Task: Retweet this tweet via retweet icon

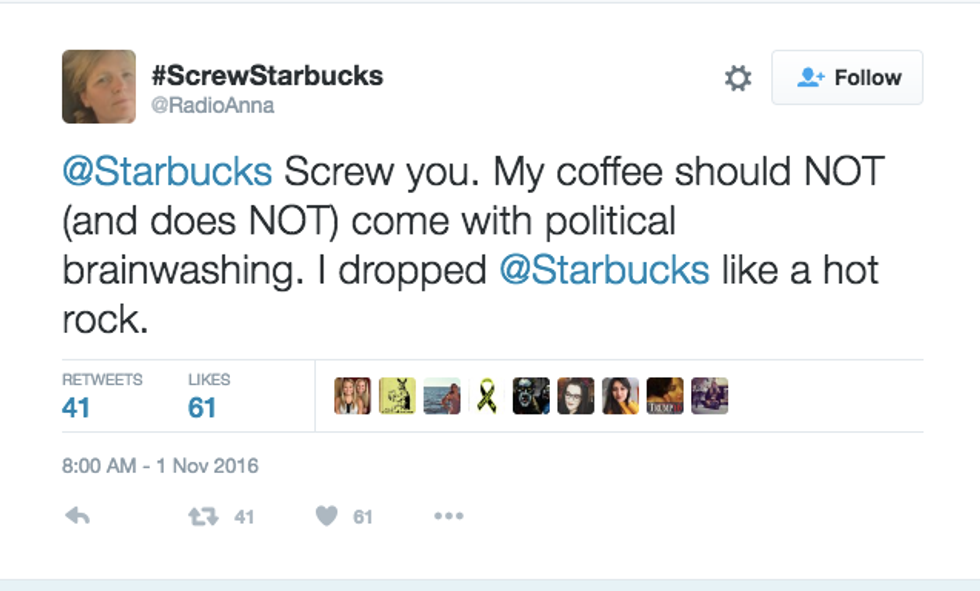Action: point(202,516)
